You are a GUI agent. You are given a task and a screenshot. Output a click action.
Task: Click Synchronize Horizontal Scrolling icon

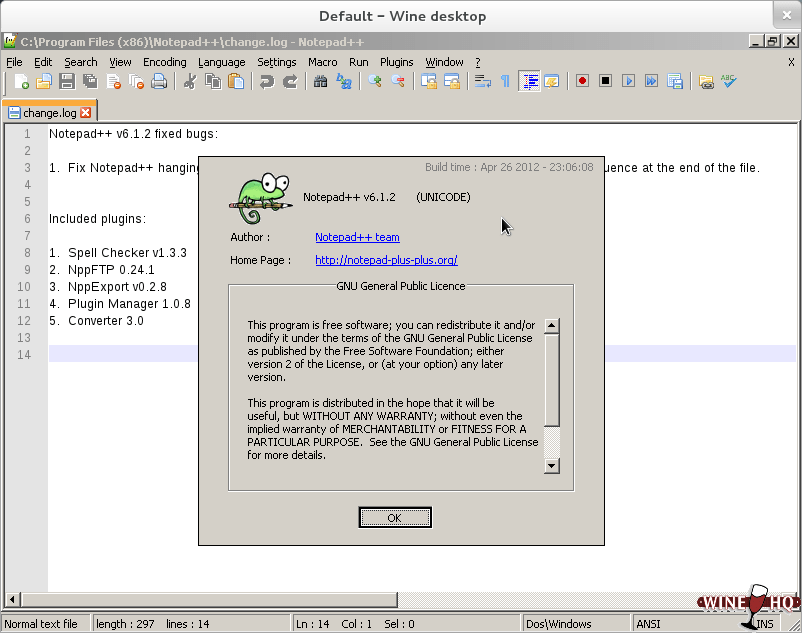(452, 81)
